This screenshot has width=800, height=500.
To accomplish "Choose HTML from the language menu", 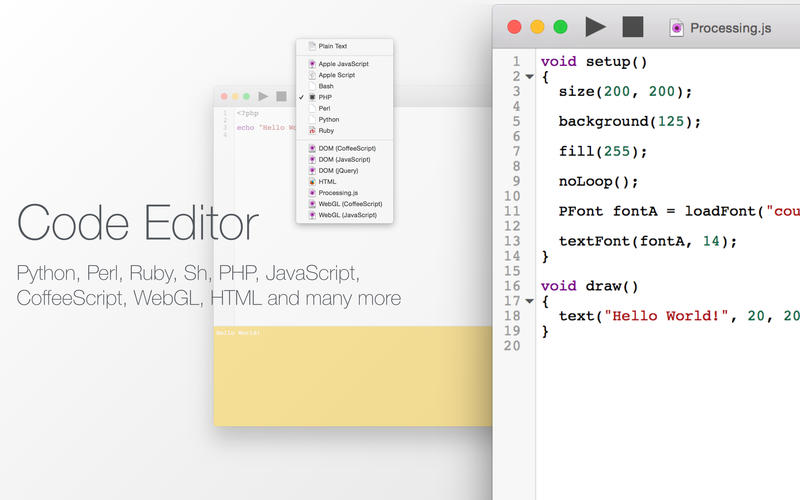I will coord(344,182).
